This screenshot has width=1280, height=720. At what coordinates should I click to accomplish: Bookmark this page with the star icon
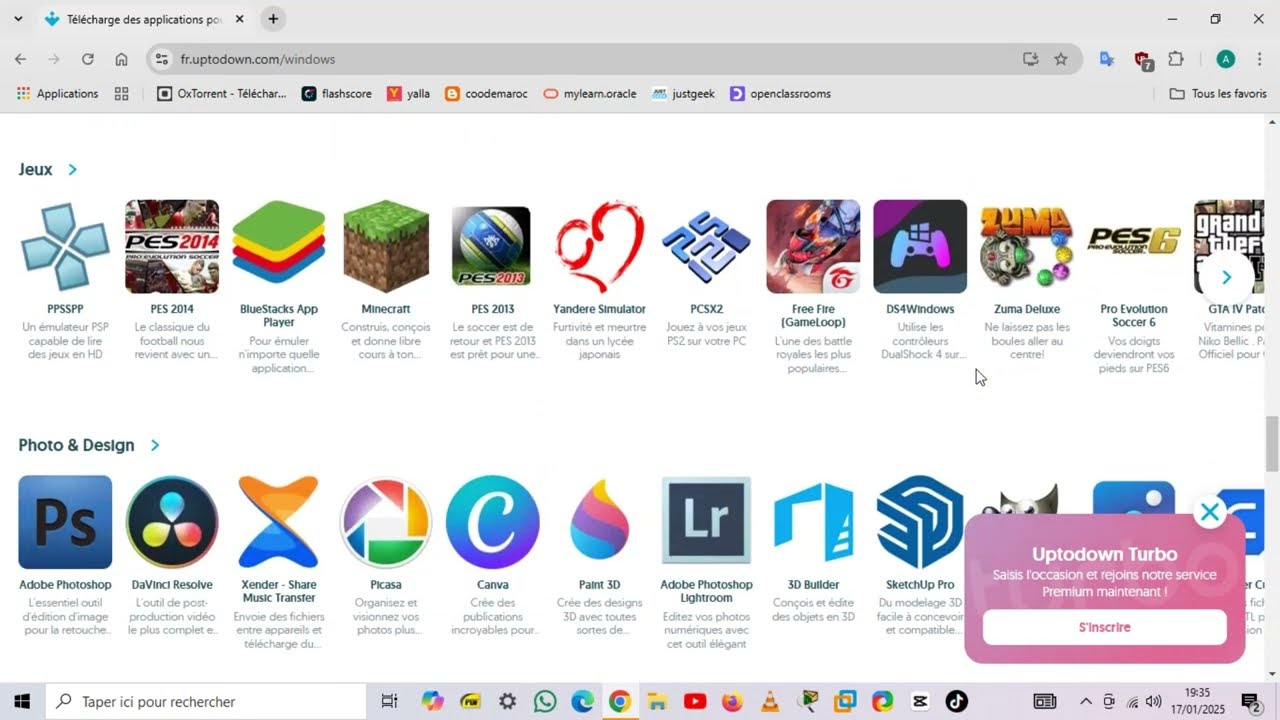[x=1061, y=59]
